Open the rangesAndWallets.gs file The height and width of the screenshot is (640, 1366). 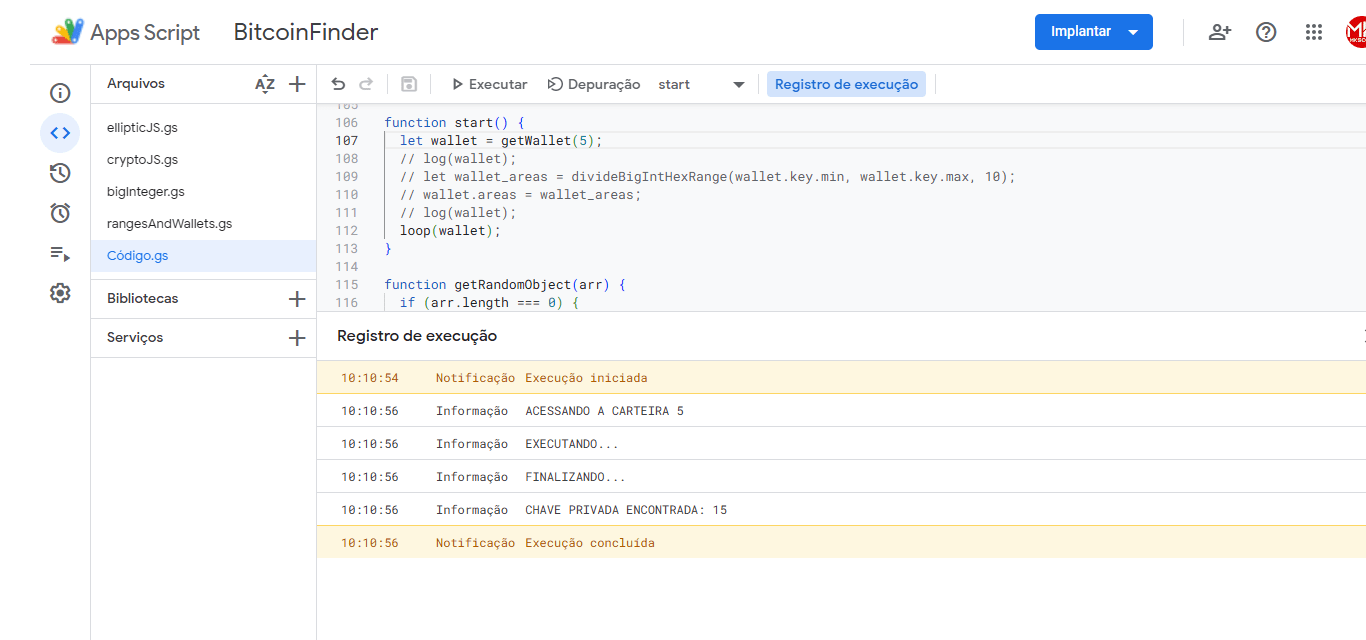(x=169, y=224)
